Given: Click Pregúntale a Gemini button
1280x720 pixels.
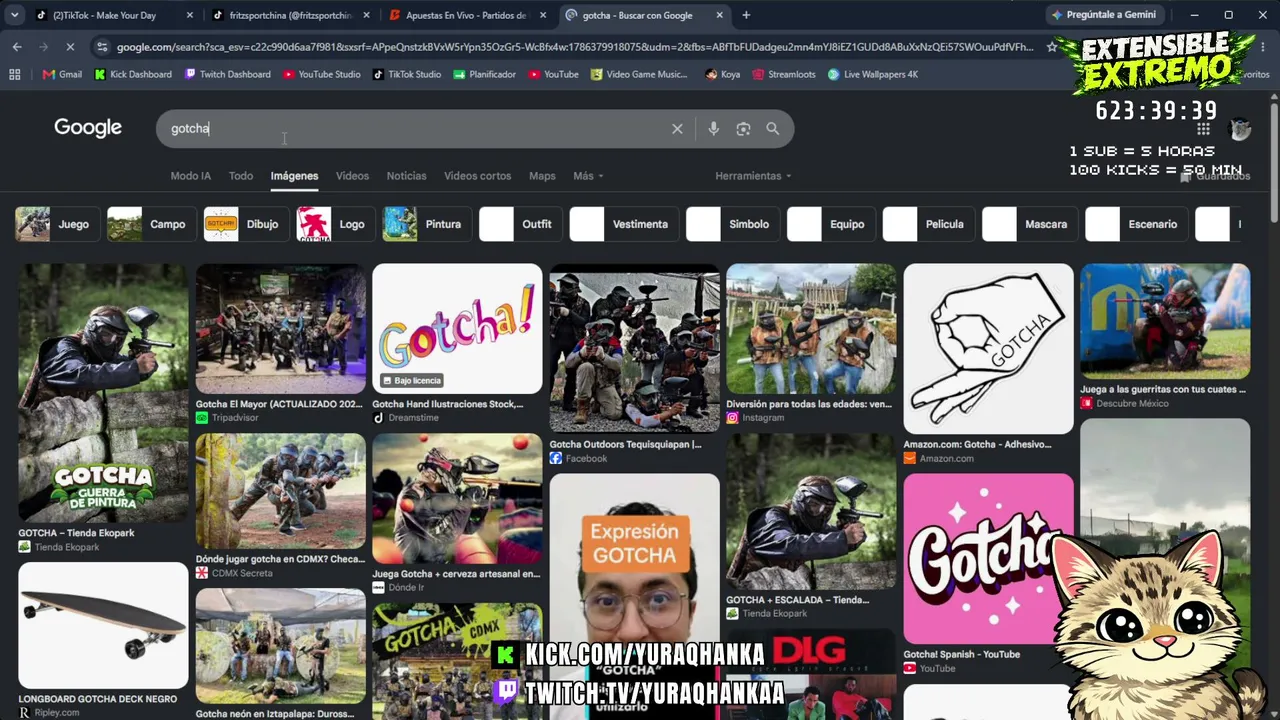Looking at the screenshot, I should [1103, 15].
